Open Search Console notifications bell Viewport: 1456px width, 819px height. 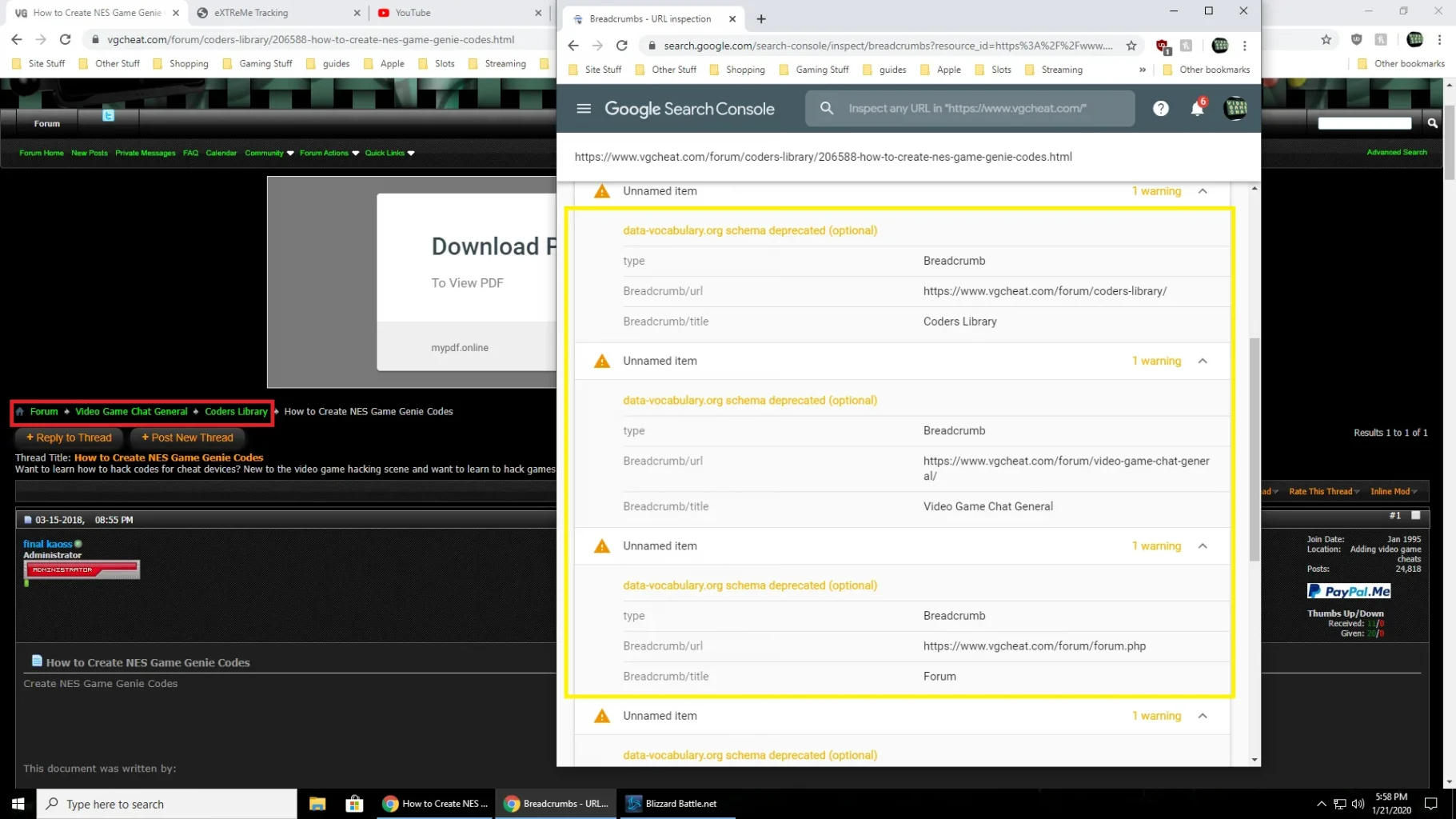point(1197,108)
